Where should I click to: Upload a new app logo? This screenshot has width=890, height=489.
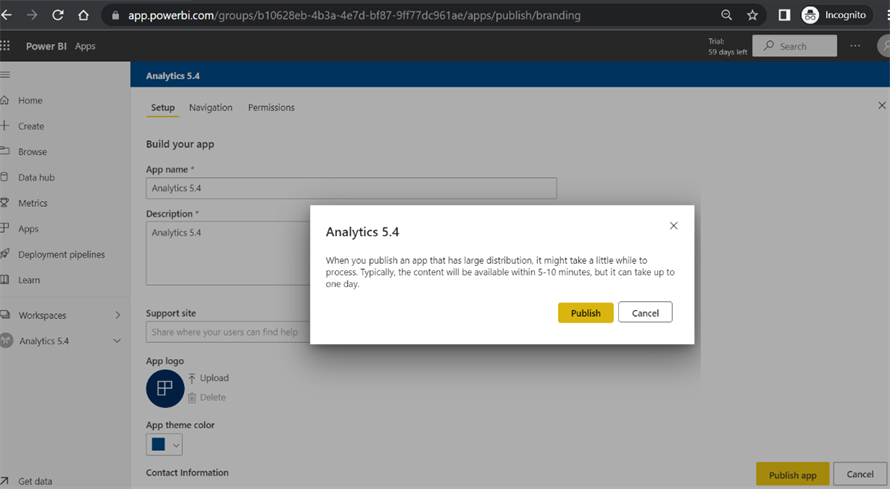click(x=208, y=378)
